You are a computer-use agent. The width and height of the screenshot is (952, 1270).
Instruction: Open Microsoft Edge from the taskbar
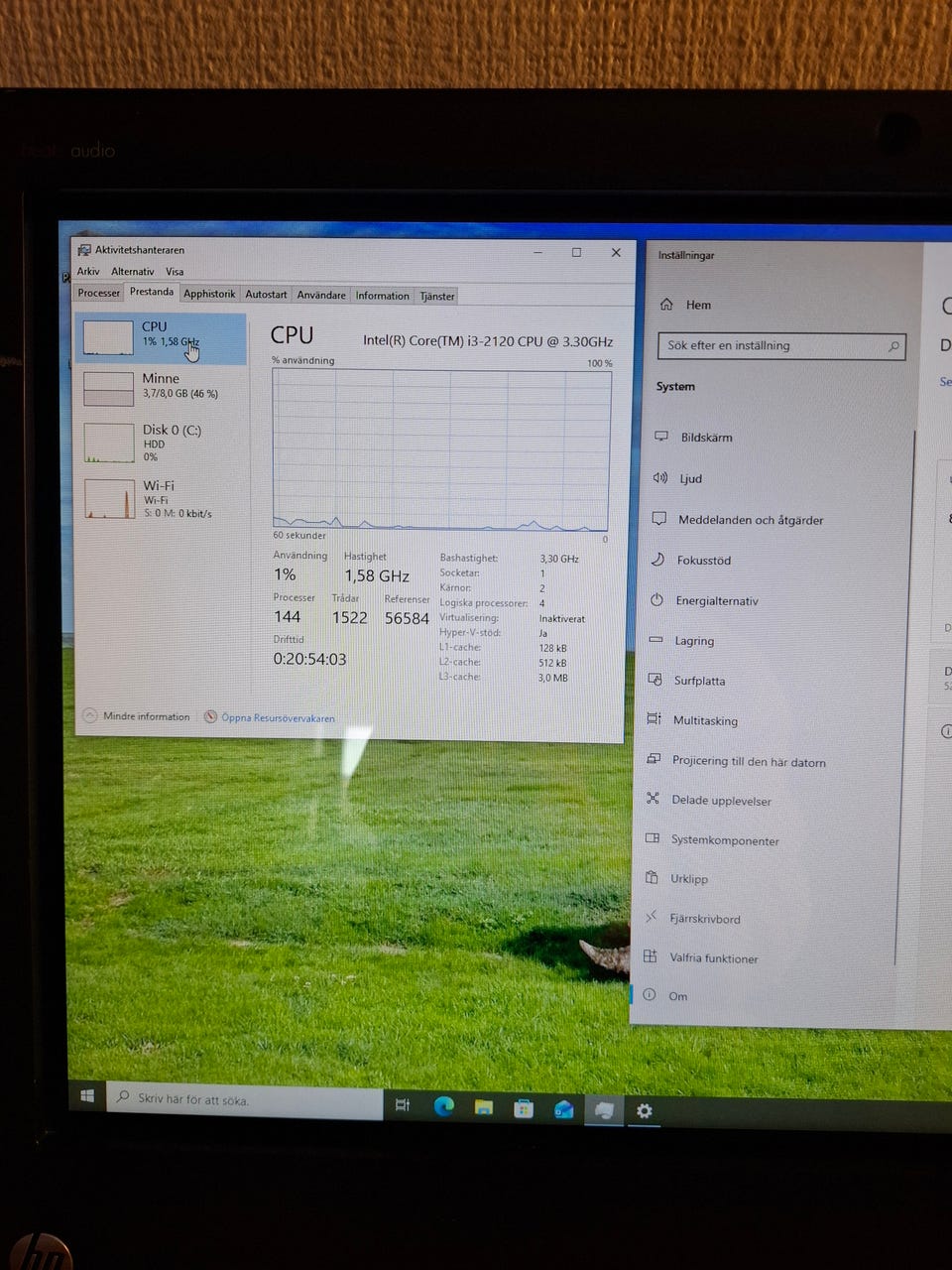pos(443,1106)
